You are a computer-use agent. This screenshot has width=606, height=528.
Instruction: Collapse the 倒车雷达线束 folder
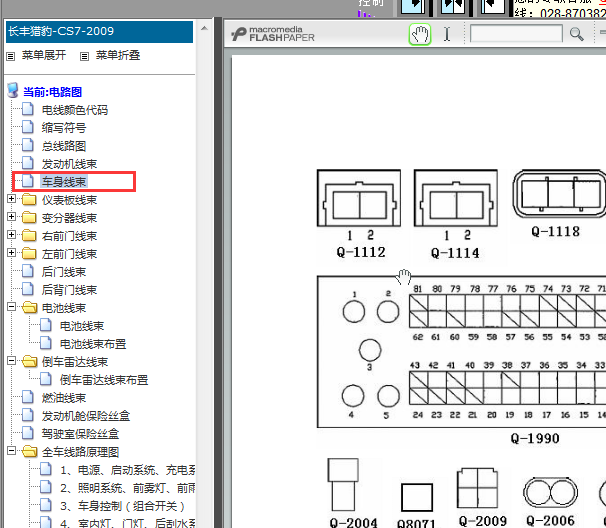click(x=12, y=361)
